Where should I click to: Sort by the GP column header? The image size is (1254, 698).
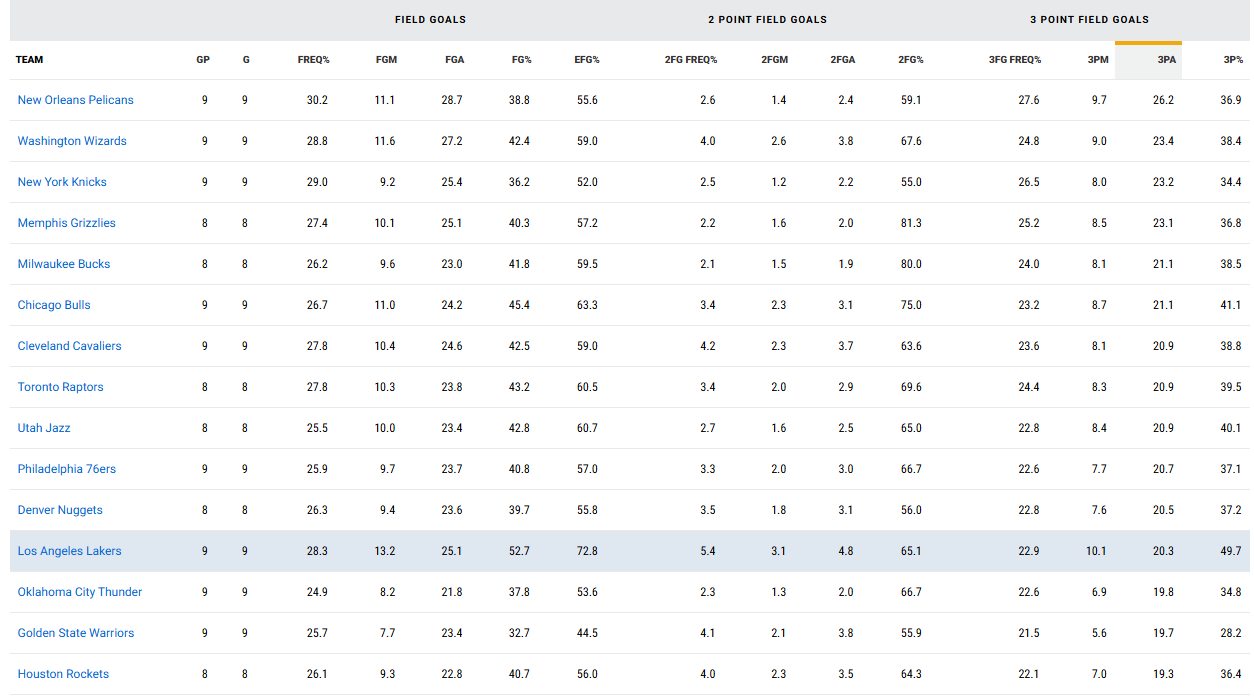(203, 60)
